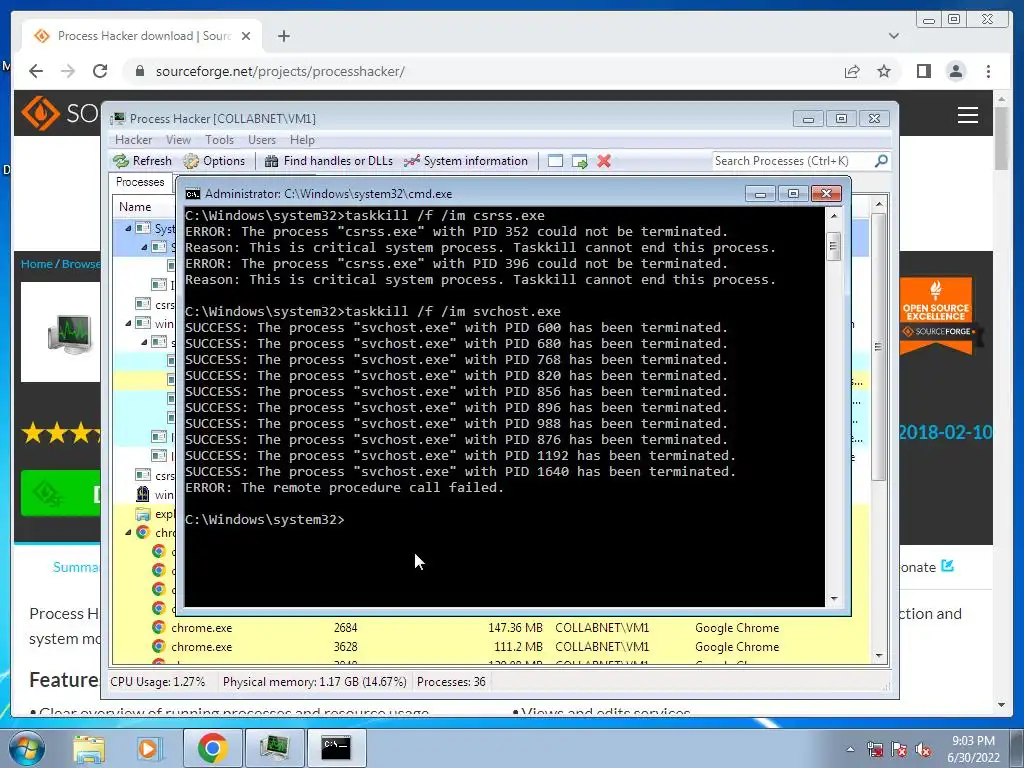The image size is (1024, 768).
Task: Select the explorer process icon row
Action: tap(142, 514)
